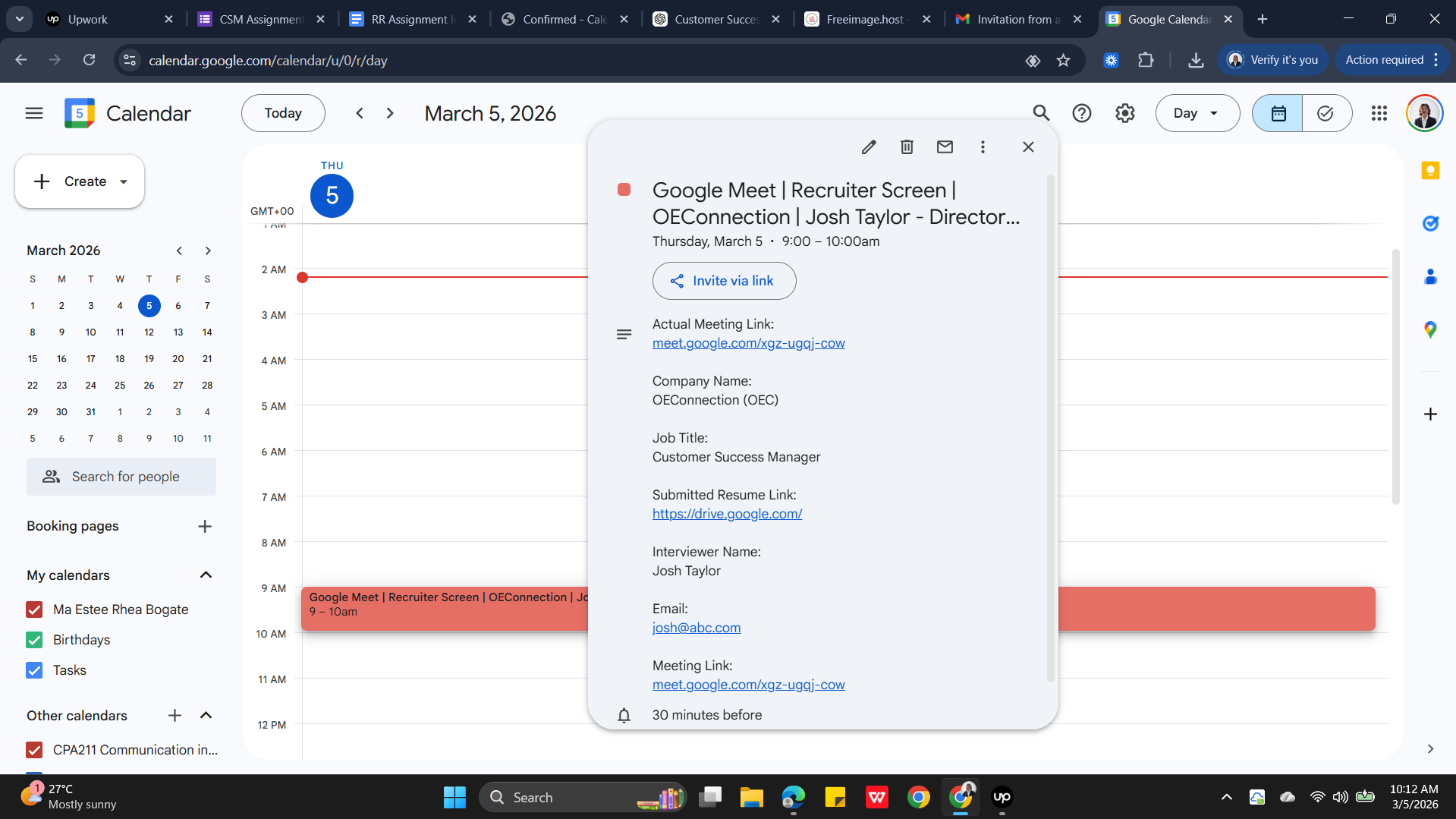1456x819 pixels.
Task: Toggle Ma Estee Rhea Bogate calendar
Action: point(34,610)
